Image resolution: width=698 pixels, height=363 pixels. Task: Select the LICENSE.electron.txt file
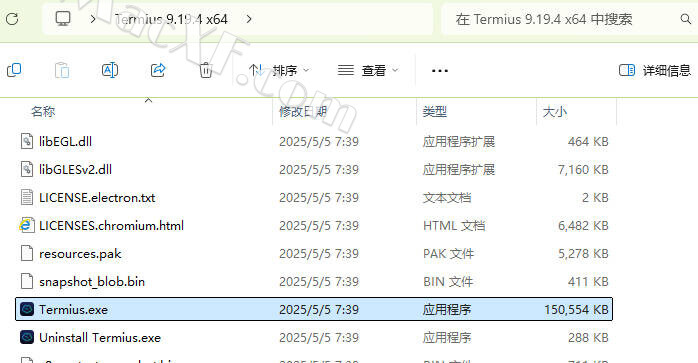pyautogui.click(x=97, y=198)
